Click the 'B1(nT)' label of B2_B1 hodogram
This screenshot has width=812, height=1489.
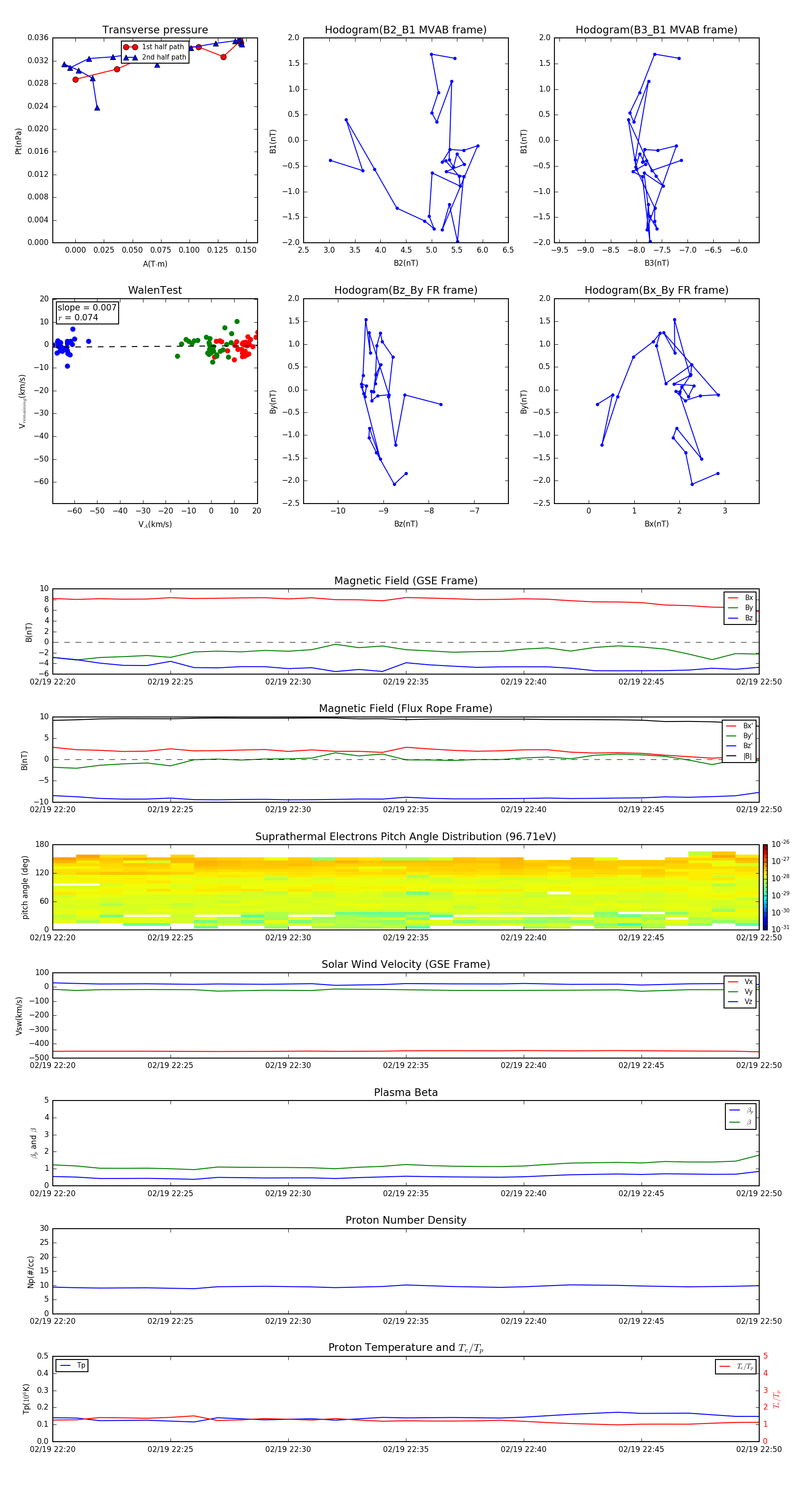[273, 140]
